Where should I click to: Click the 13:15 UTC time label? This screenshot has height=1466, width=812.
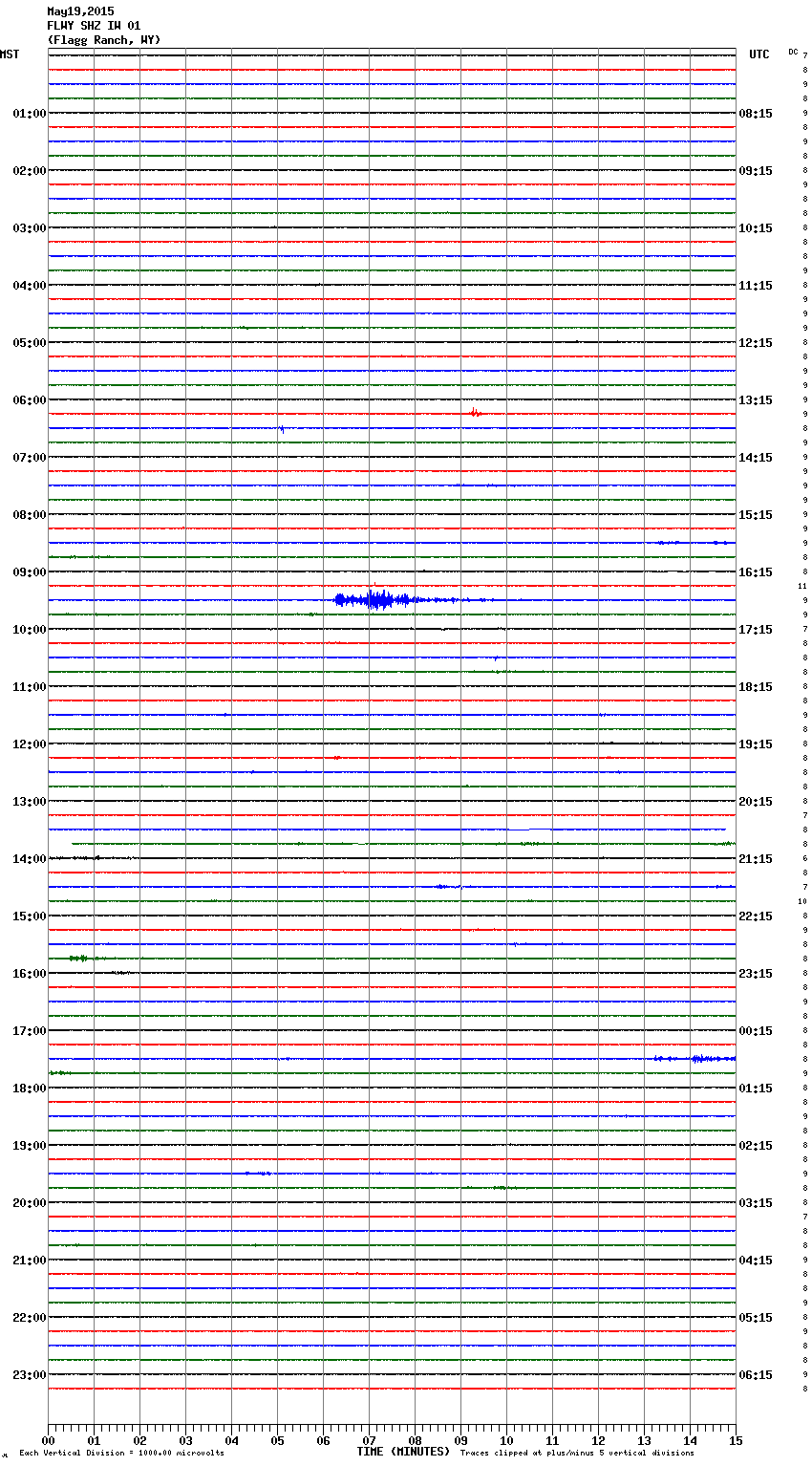pos(756,400)
